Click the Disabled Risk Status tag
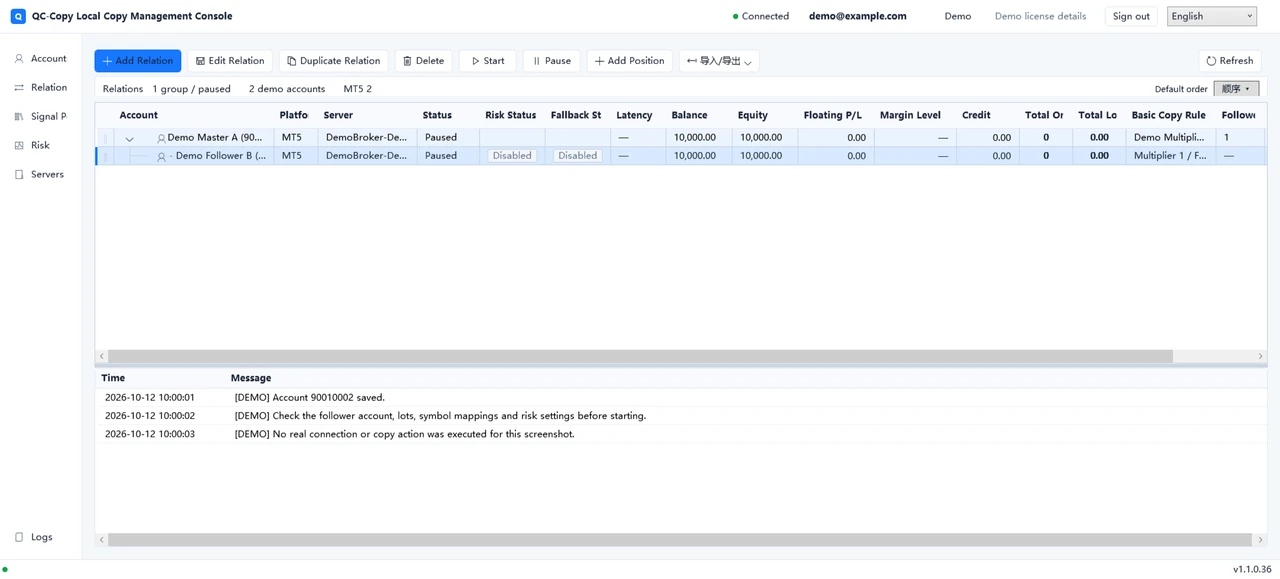This screenshot has width=1280, height=579. pos(512,156)
